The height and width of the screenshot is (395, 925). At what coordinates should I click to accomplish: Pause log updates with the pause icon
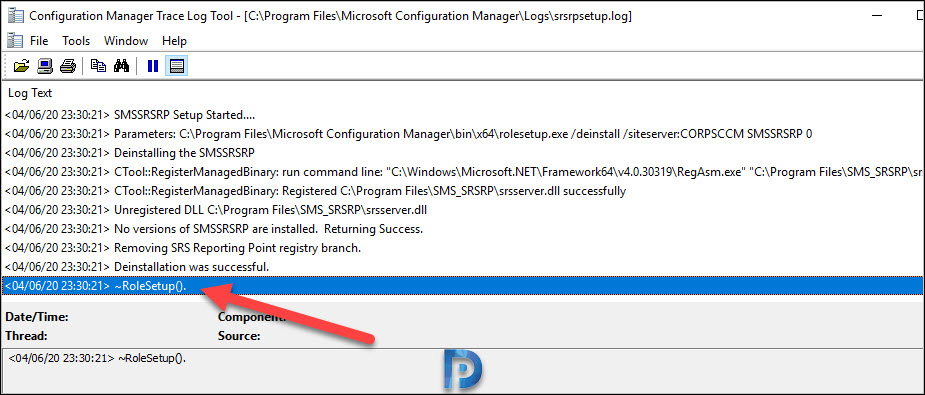153,66
